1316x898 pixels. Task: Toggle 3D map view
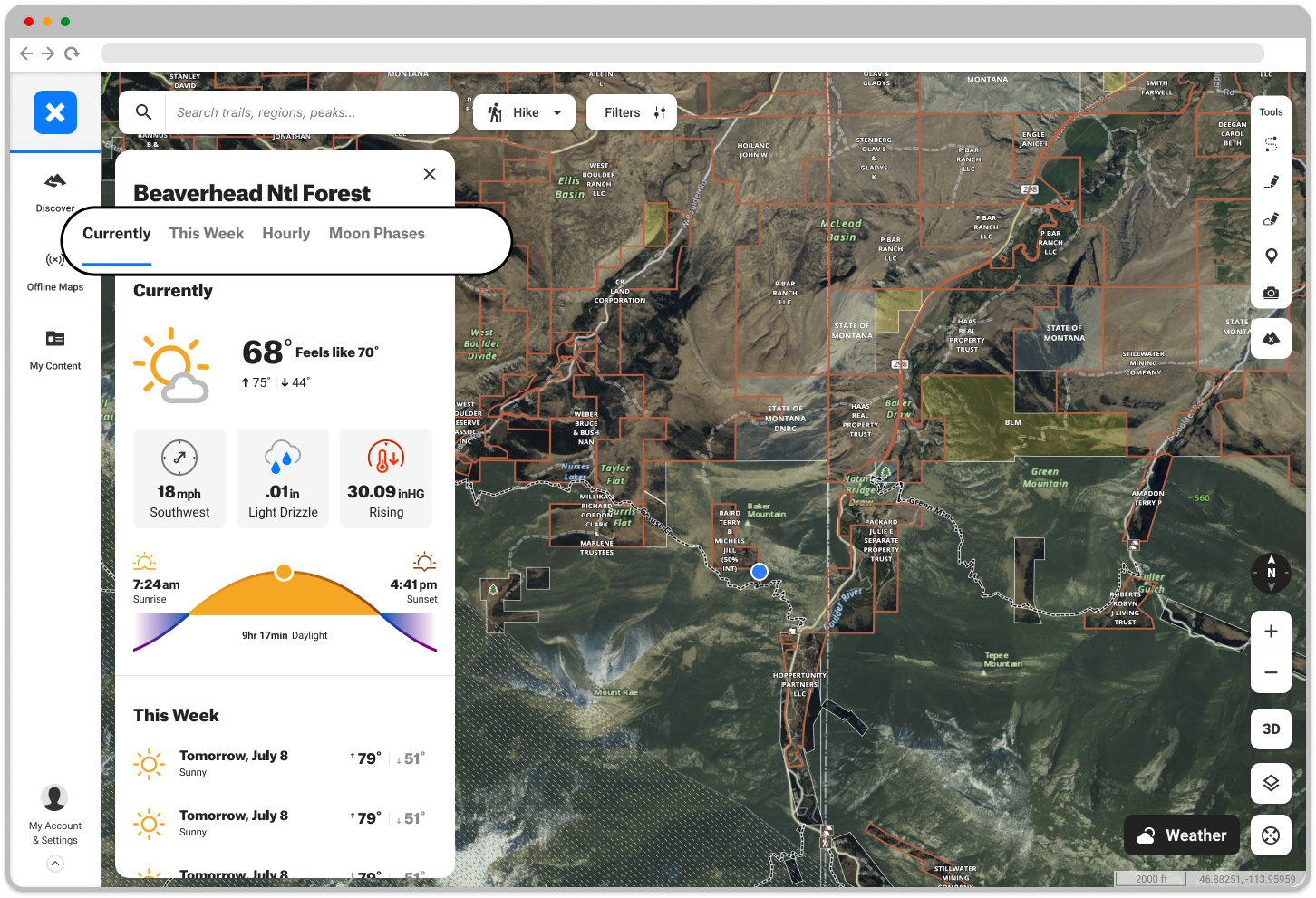click(x=1271, y=729)
